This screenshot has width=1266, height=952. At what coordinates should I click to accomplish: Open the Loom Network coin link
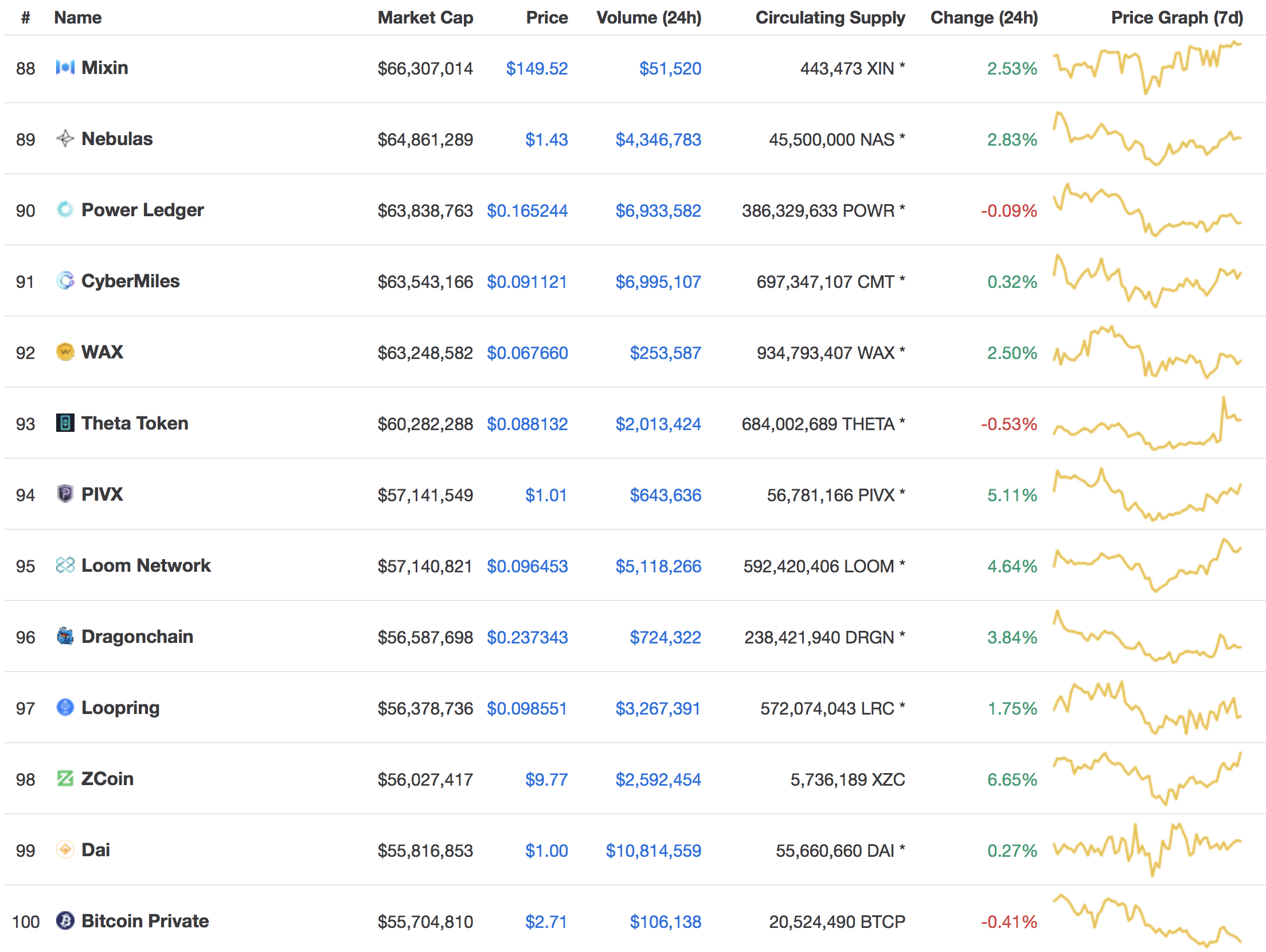[x=146, y=565]
